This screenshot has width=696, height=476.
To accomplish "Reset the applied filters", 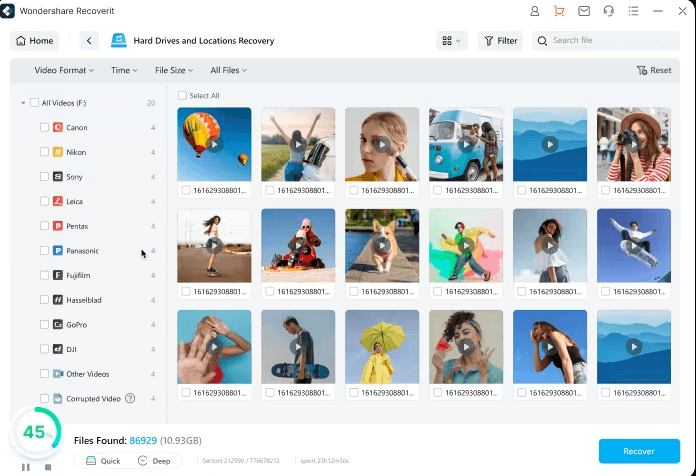I will (654, 70).
